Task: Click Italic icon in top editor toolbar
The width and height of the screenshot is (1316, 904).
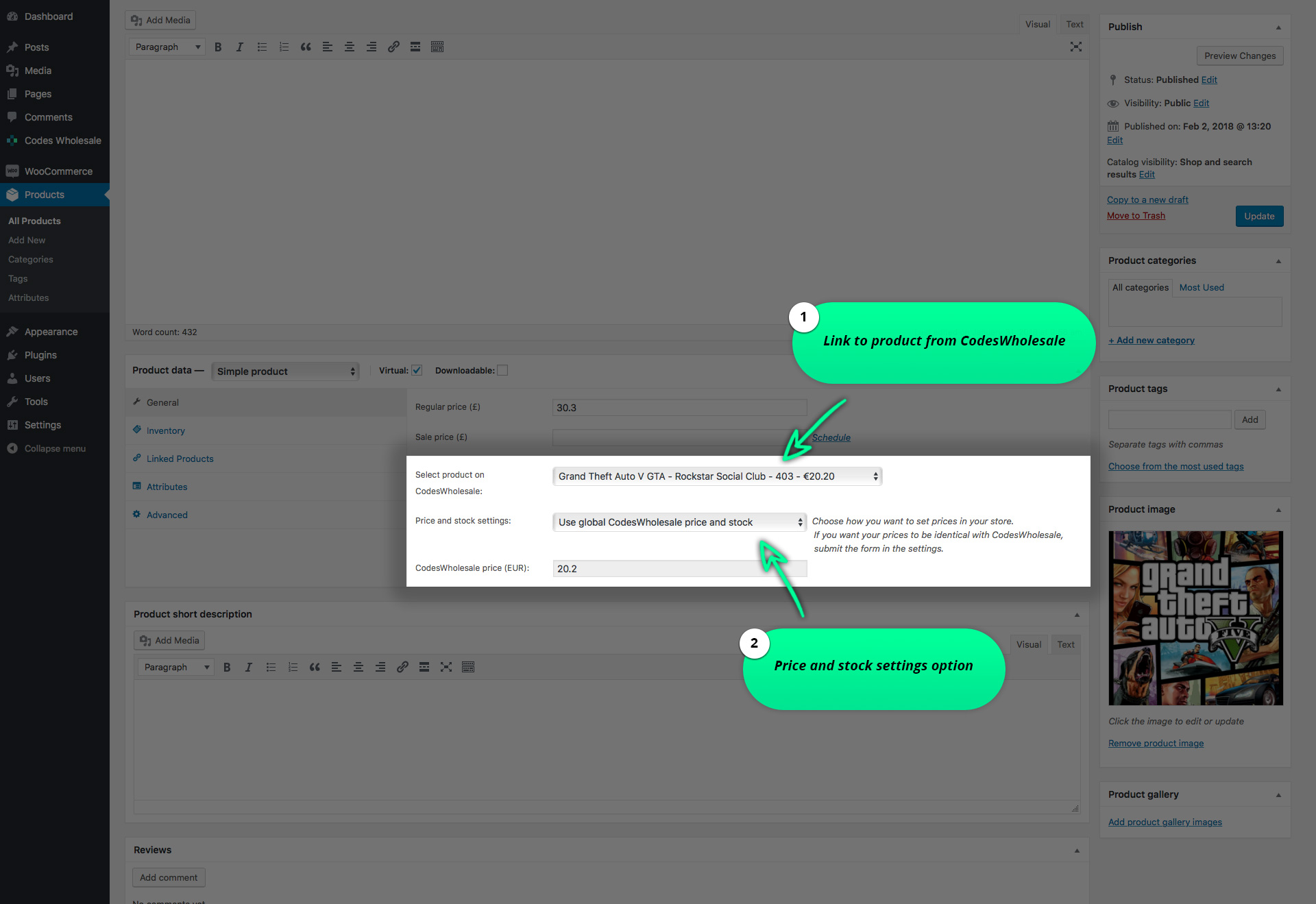Action: point(239,47)
